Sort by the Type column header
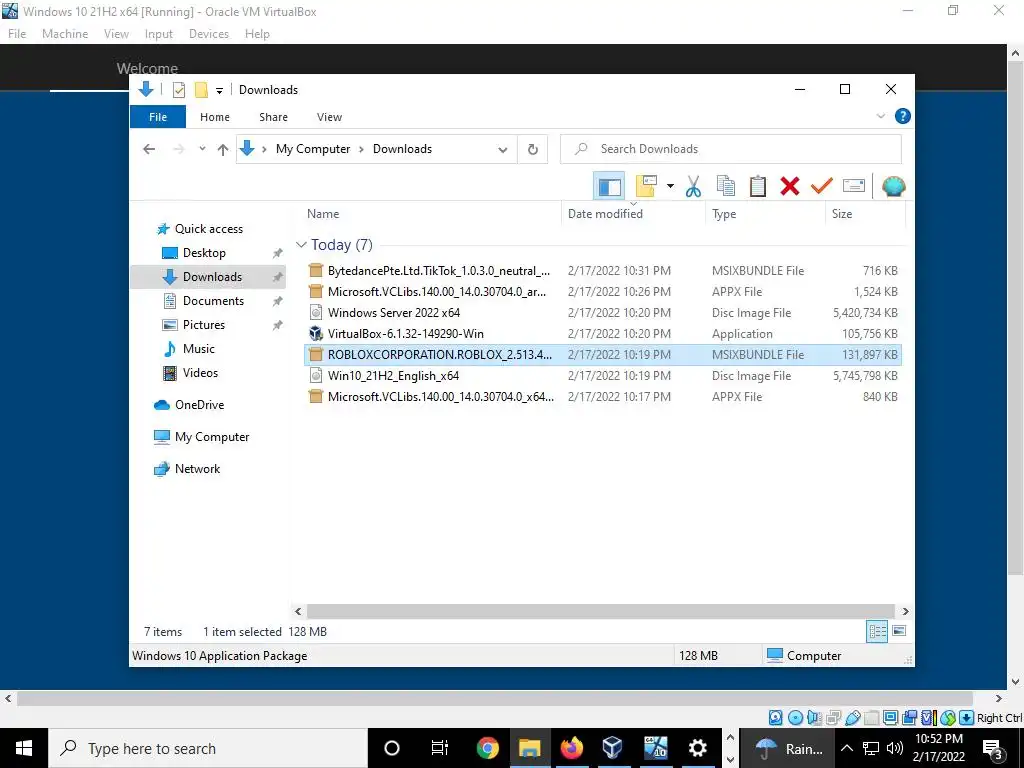The height and width of the screenshot is (768, 1024). point(724,214)
